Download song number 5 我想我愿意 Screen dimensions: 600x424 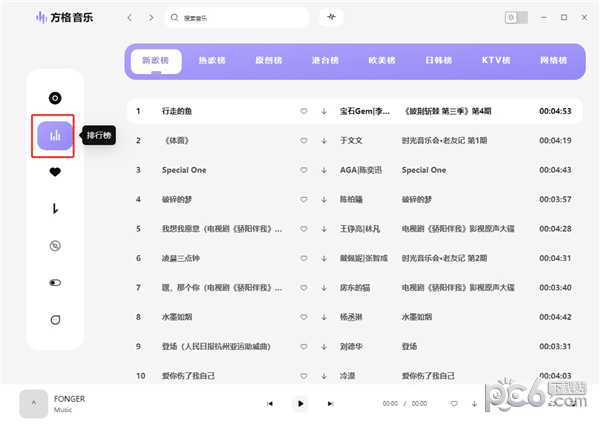324,229
